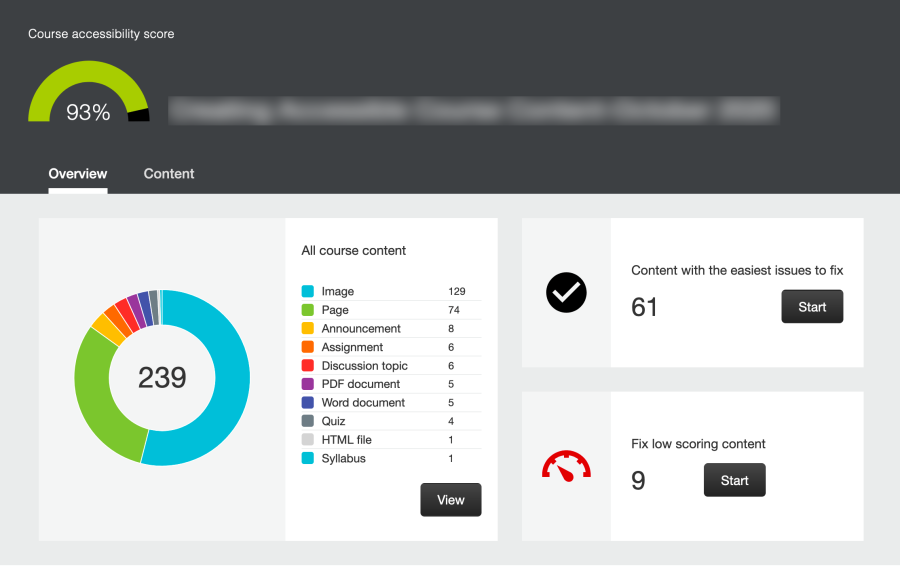The image size is (900, 568).
Task: Select the orange Assignment legend swatch
Action: 308,347
